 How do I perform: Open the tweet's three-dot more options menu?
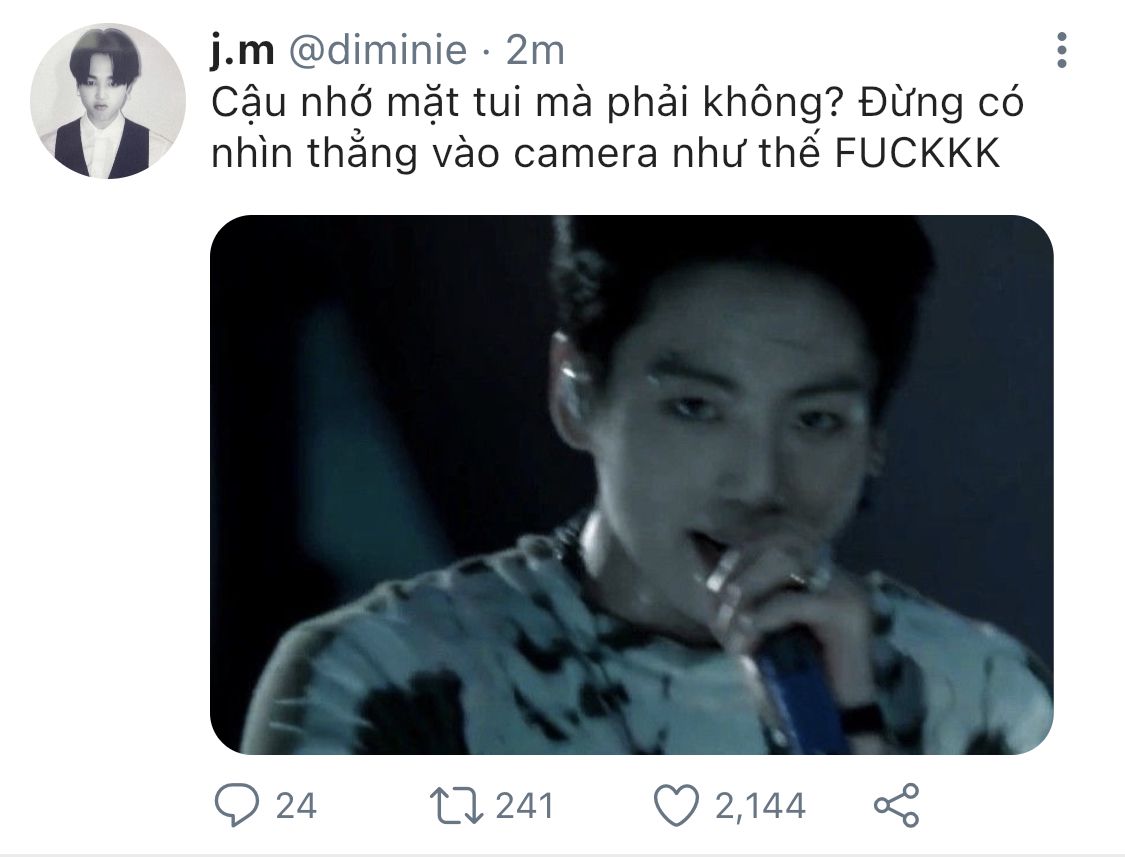point(1062,50)
